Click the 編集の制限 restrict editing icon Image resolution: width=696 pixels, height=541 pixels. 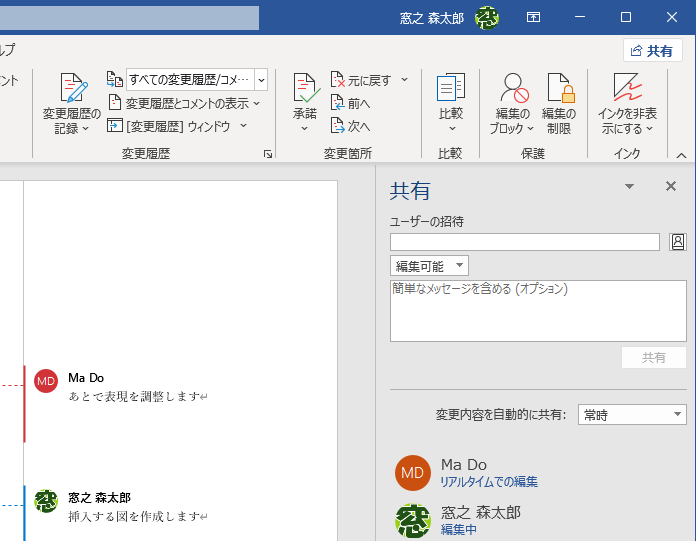[560, 88]
